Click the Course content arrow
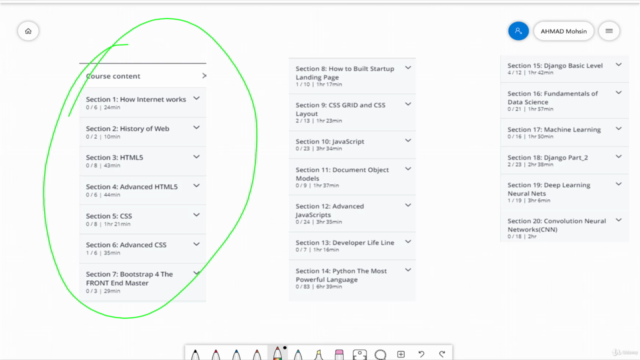Image resolution: width=640 pixels, height=360 pixels. pyautogui.click(x=204, y=76)
